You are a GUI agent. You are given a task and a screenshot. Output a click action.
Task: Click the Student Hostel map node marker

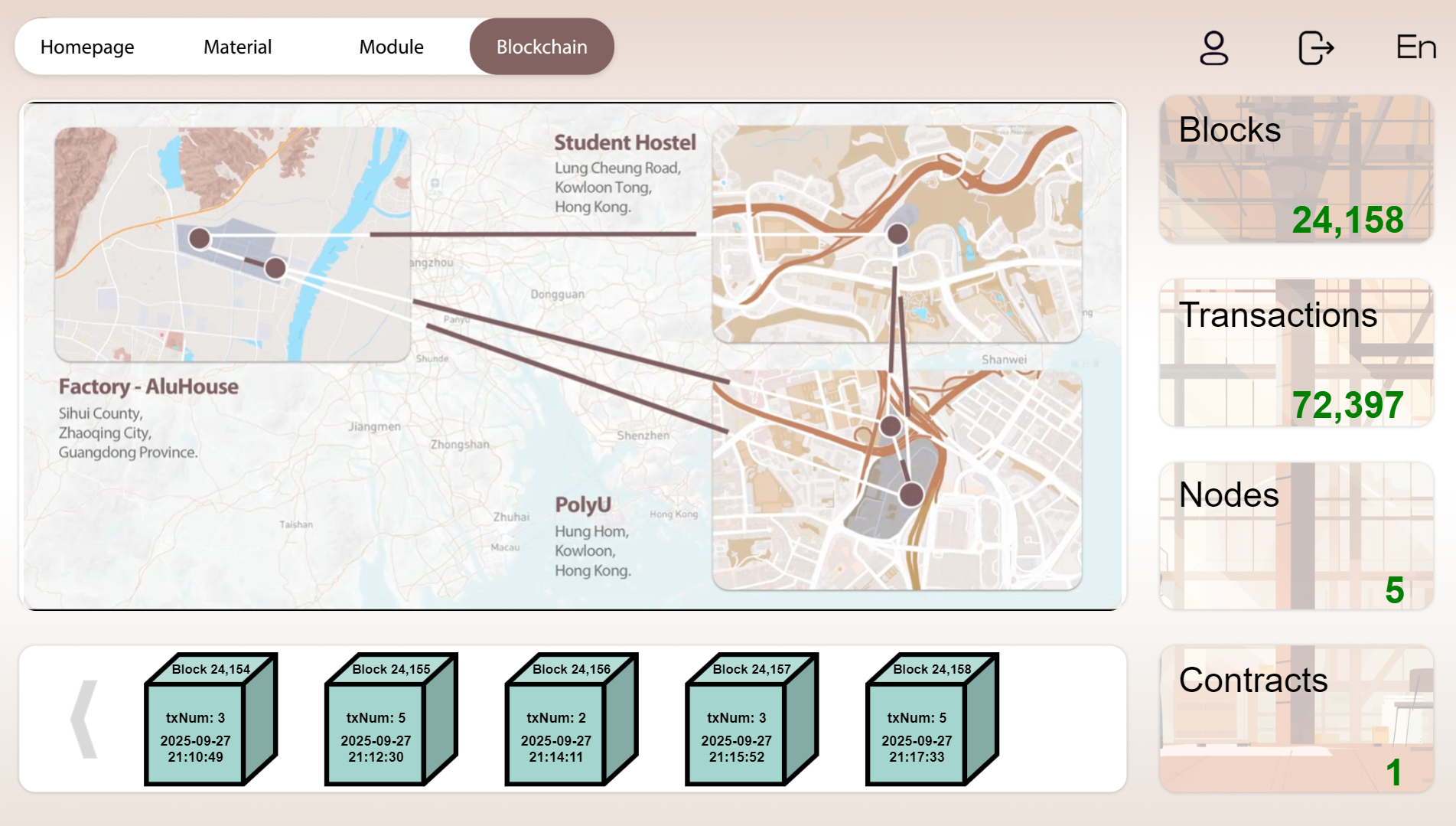pos(897,233)
